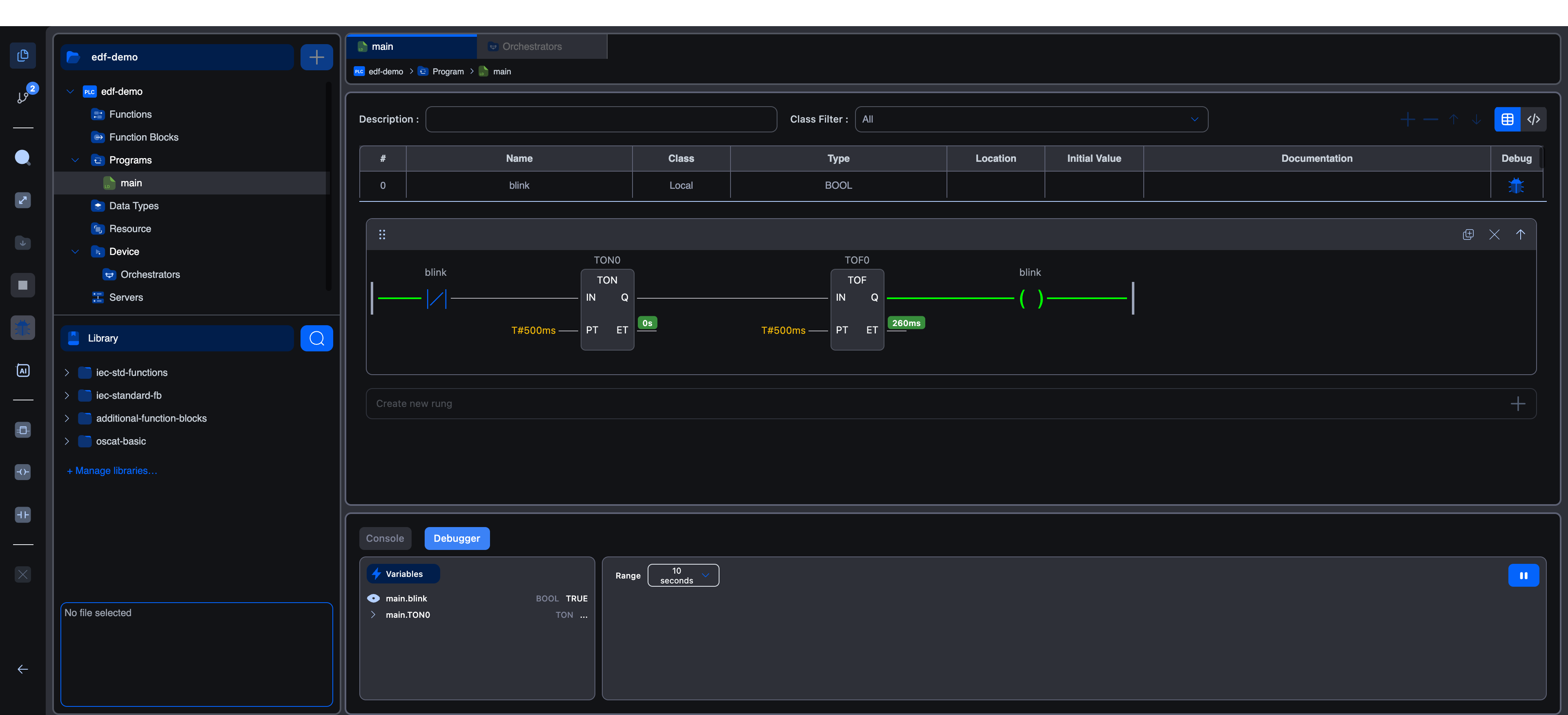
Task: Pause the debugger chart
Action: (x=1523, y=576)
